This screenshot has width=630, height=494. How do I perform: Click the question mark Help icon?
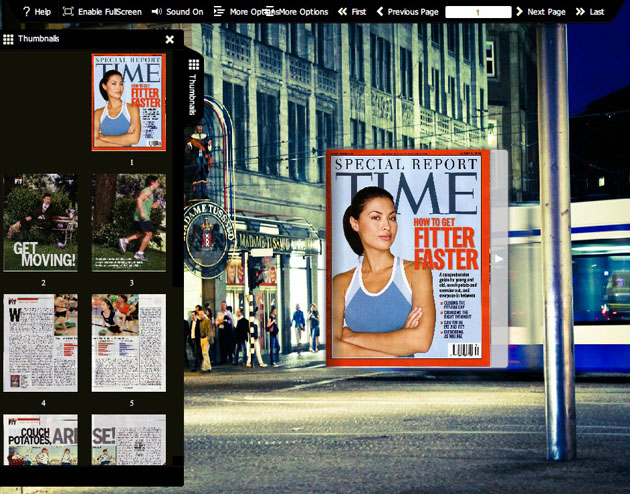[27, 12]
